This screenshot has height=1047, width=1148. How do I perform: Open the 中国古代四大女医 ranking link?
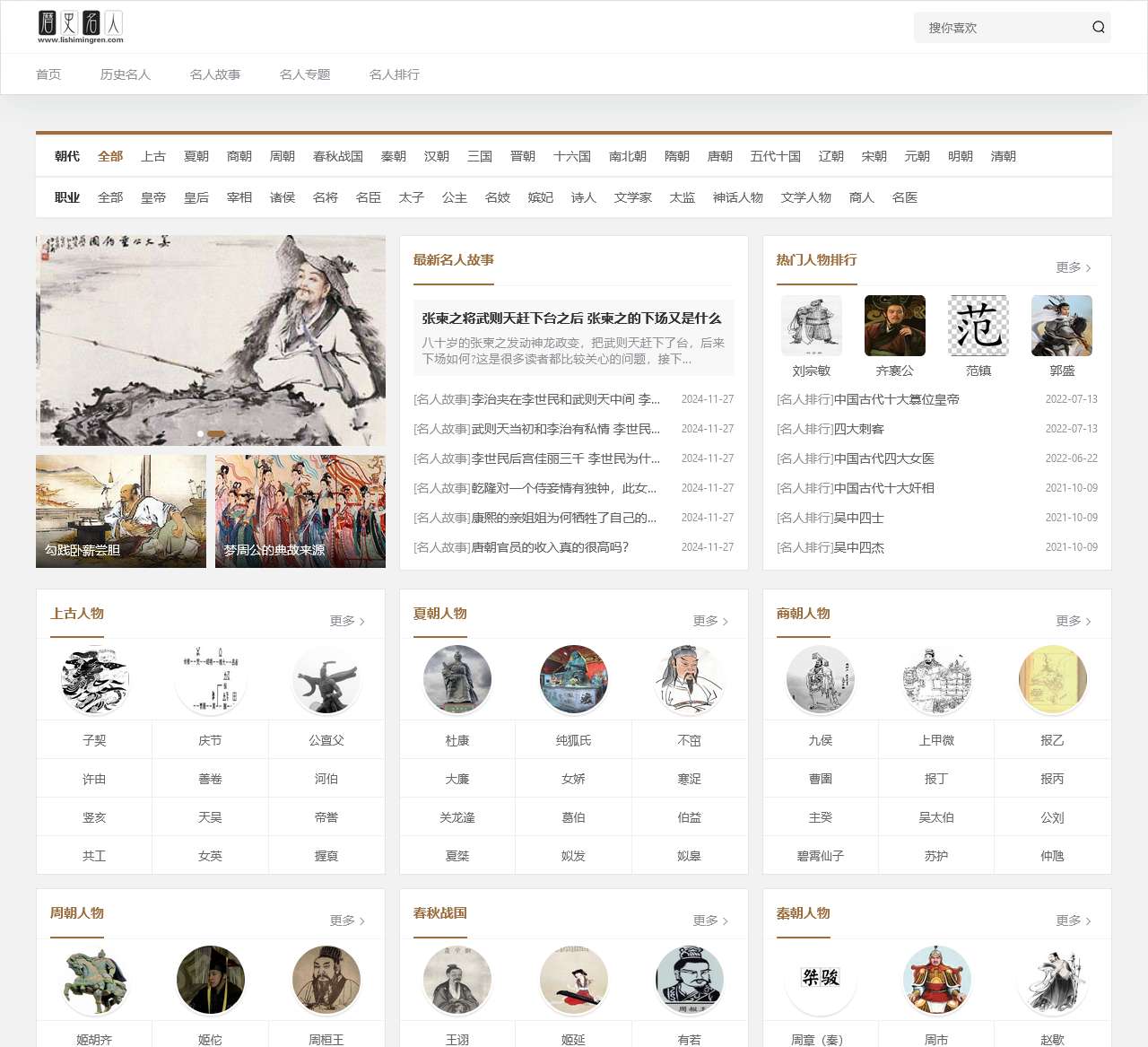(x=855, y=458)
